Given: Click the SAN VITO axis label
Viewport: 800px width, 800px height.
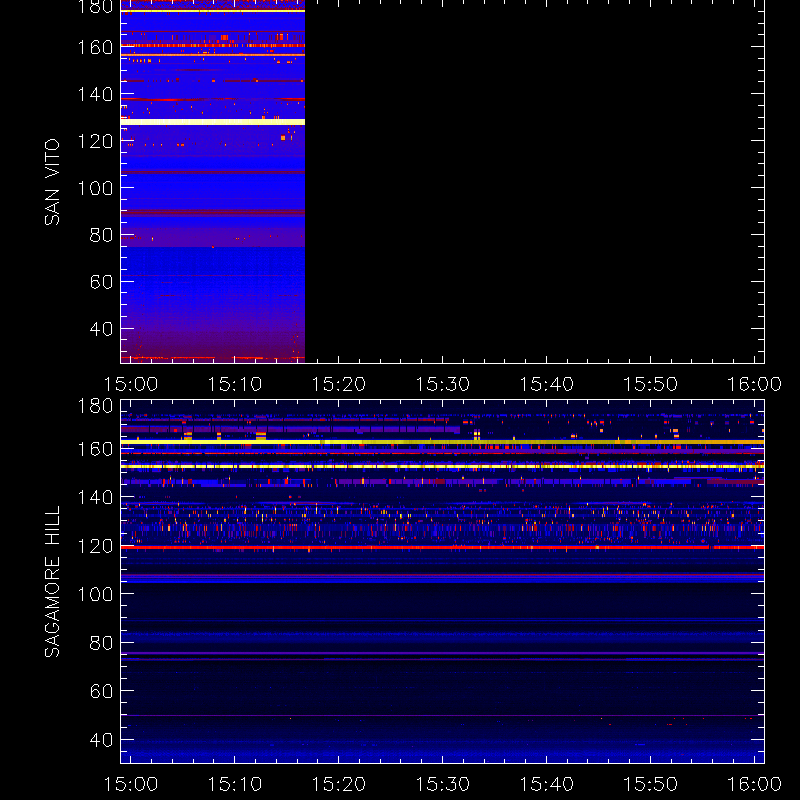Looking at the screenshot, I should click(x=52, y=182).
